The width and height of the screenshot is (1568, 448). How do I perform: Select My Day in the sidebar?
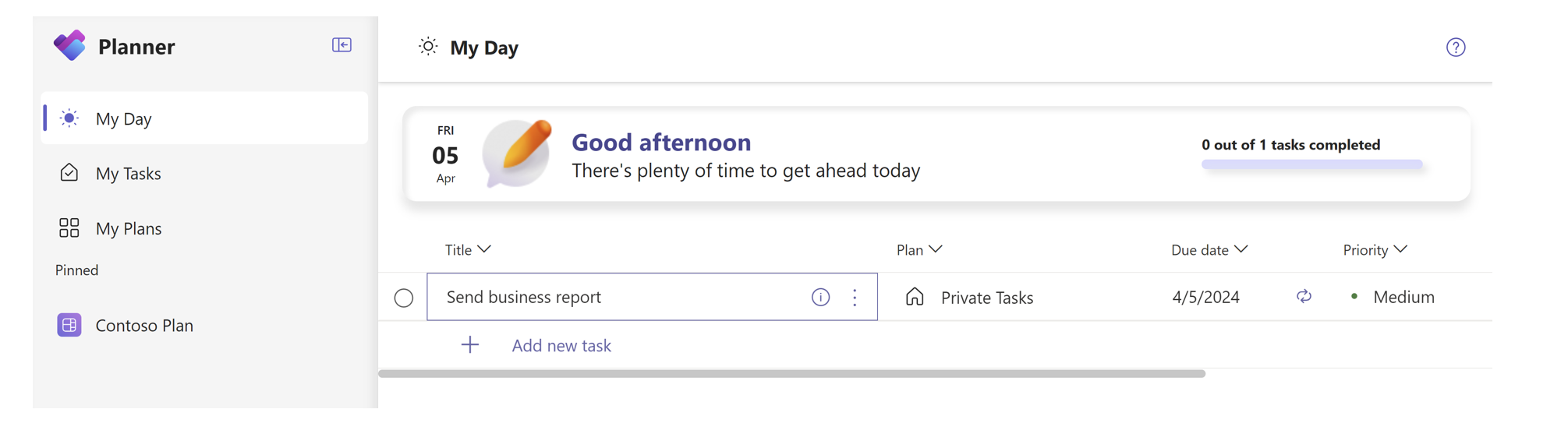(x=204, y=118)
